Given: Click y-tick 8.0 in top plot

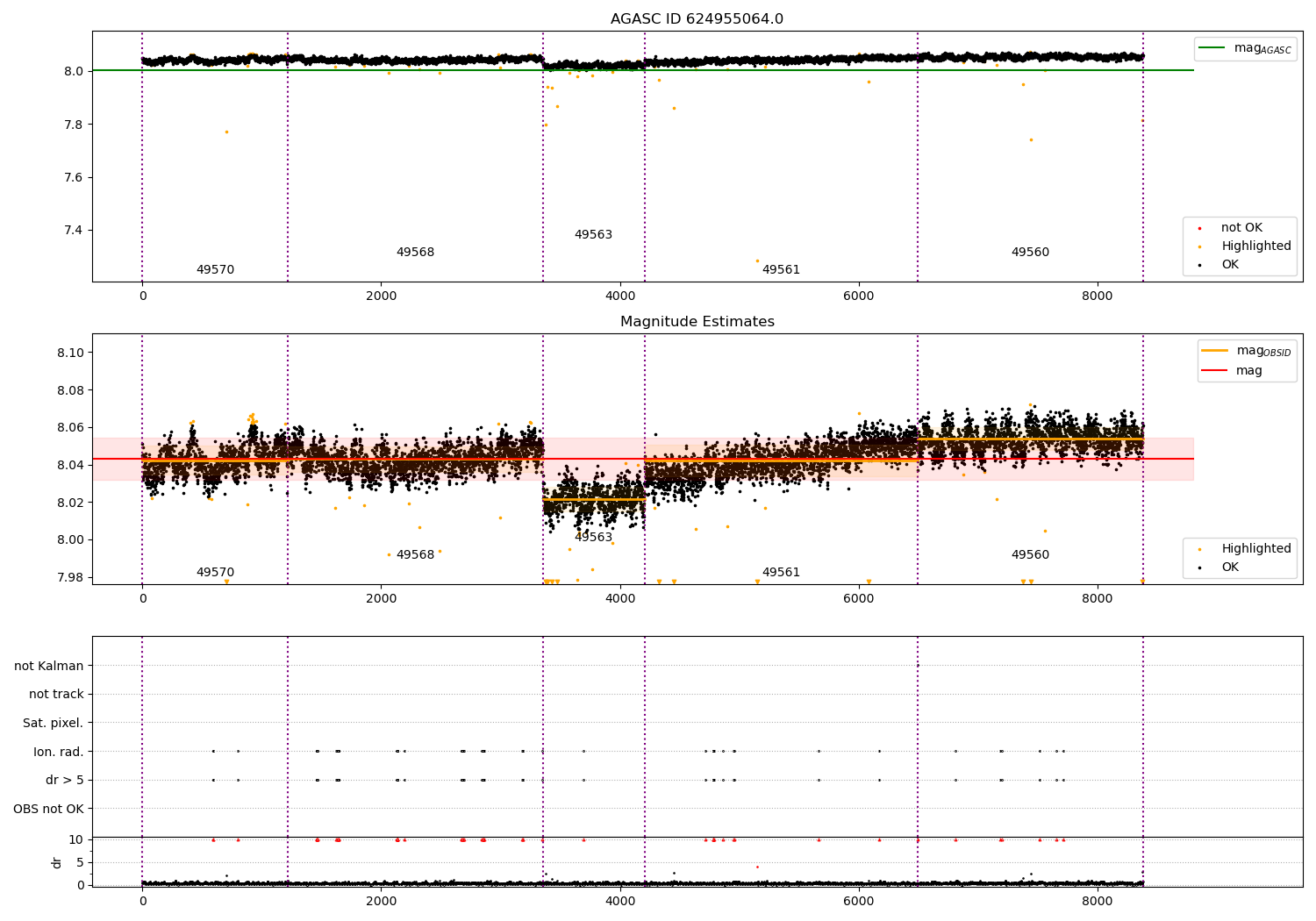Looking at the screenshot, I should point(74,71).
